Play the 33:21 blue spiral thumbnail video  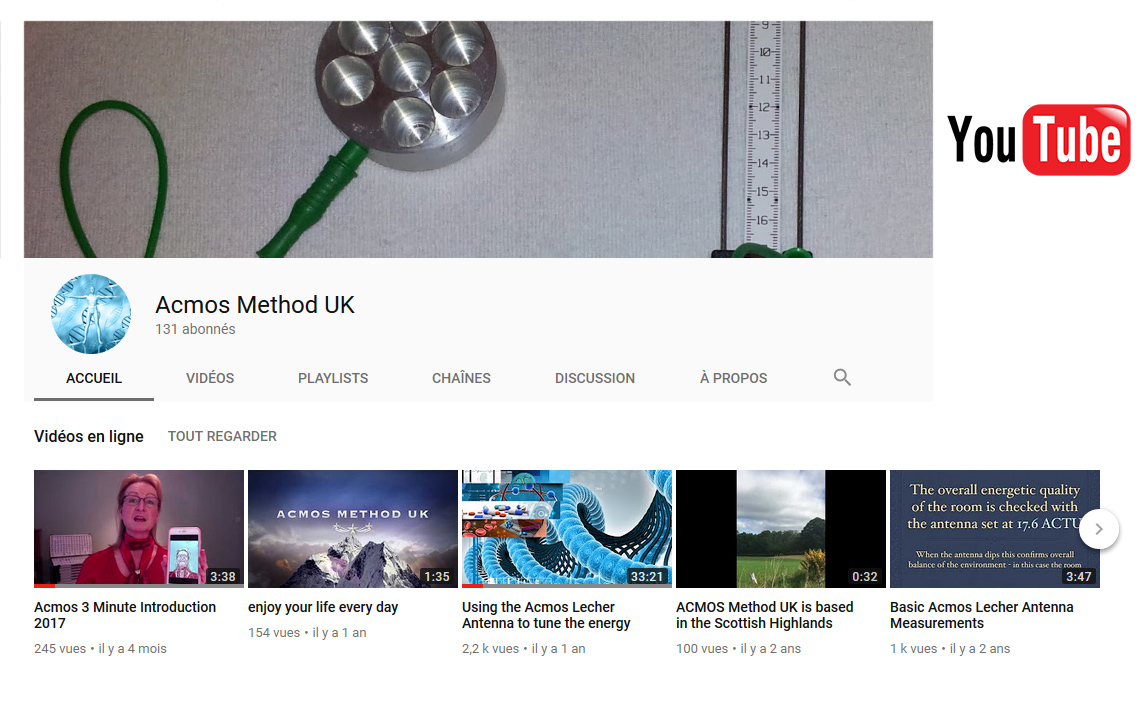(566, 529)
